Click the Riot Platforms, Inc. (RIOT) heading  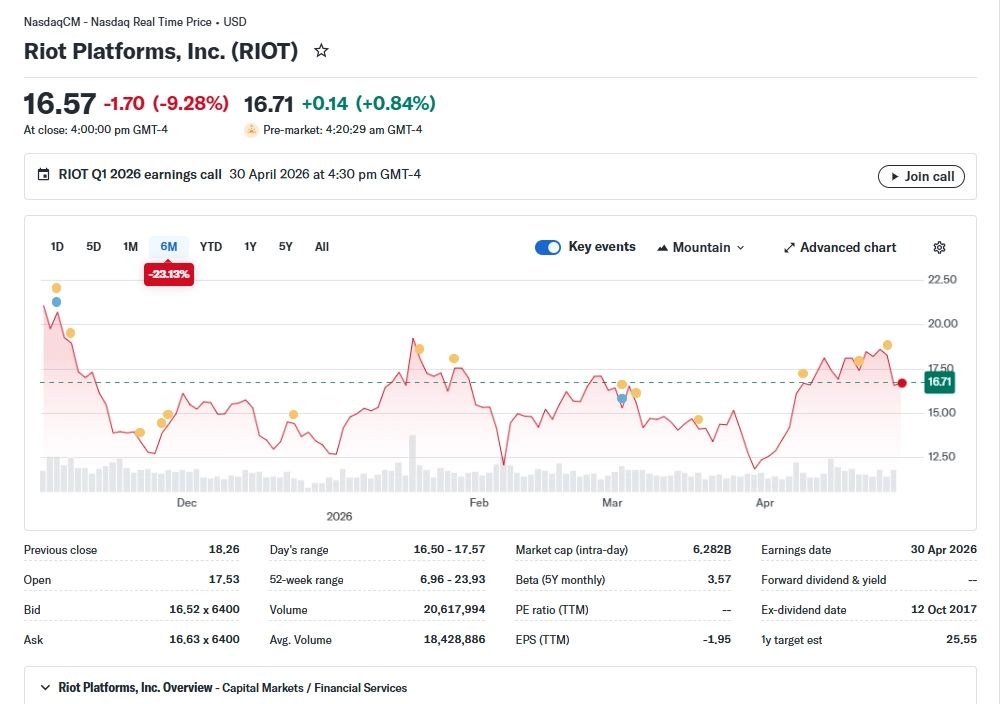click(161, 51)
